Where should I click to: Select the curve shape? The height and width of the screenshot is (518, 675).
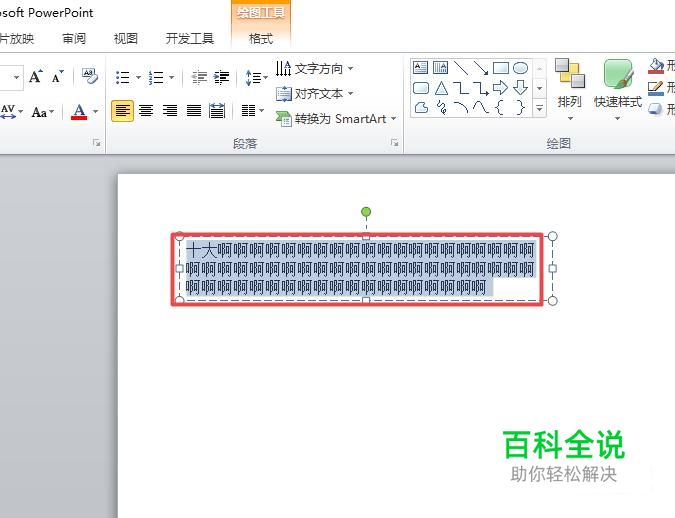pos(480,107)
